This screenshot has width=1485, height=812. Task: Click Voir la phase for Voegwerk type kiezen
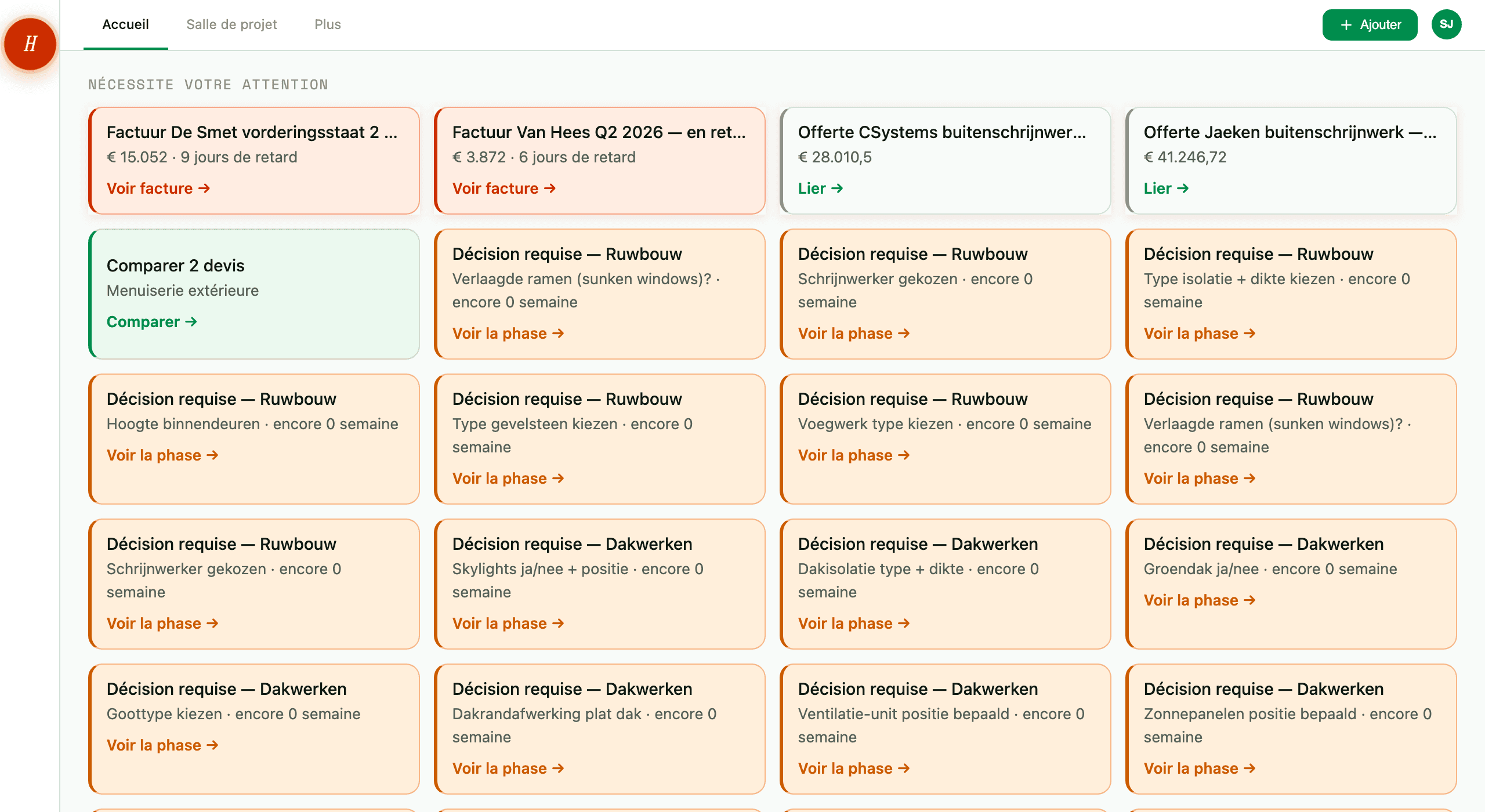[x=854, y=455]
